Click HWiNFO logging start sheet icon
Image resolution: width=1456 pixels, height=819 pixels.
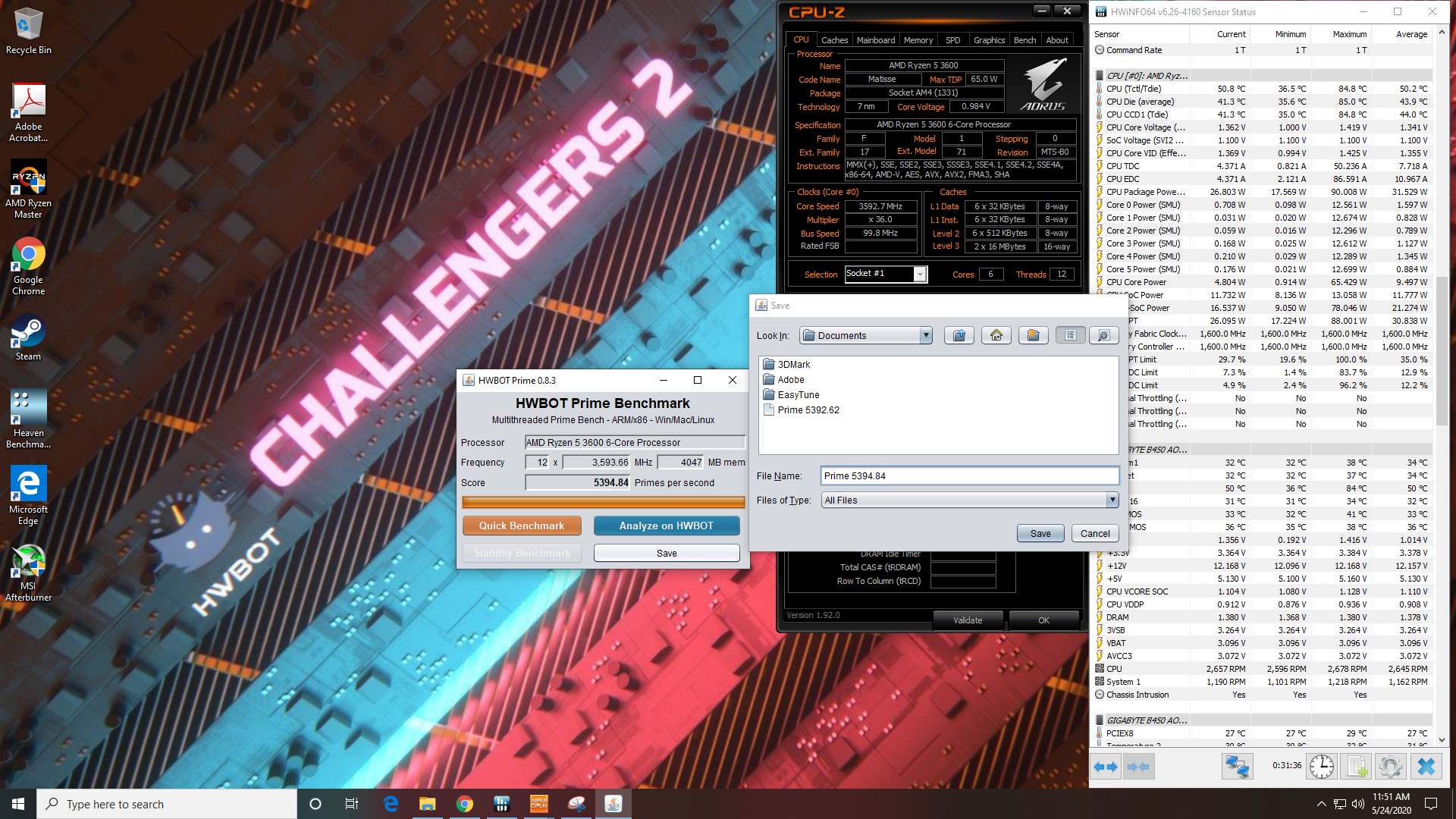point(1357,767)
